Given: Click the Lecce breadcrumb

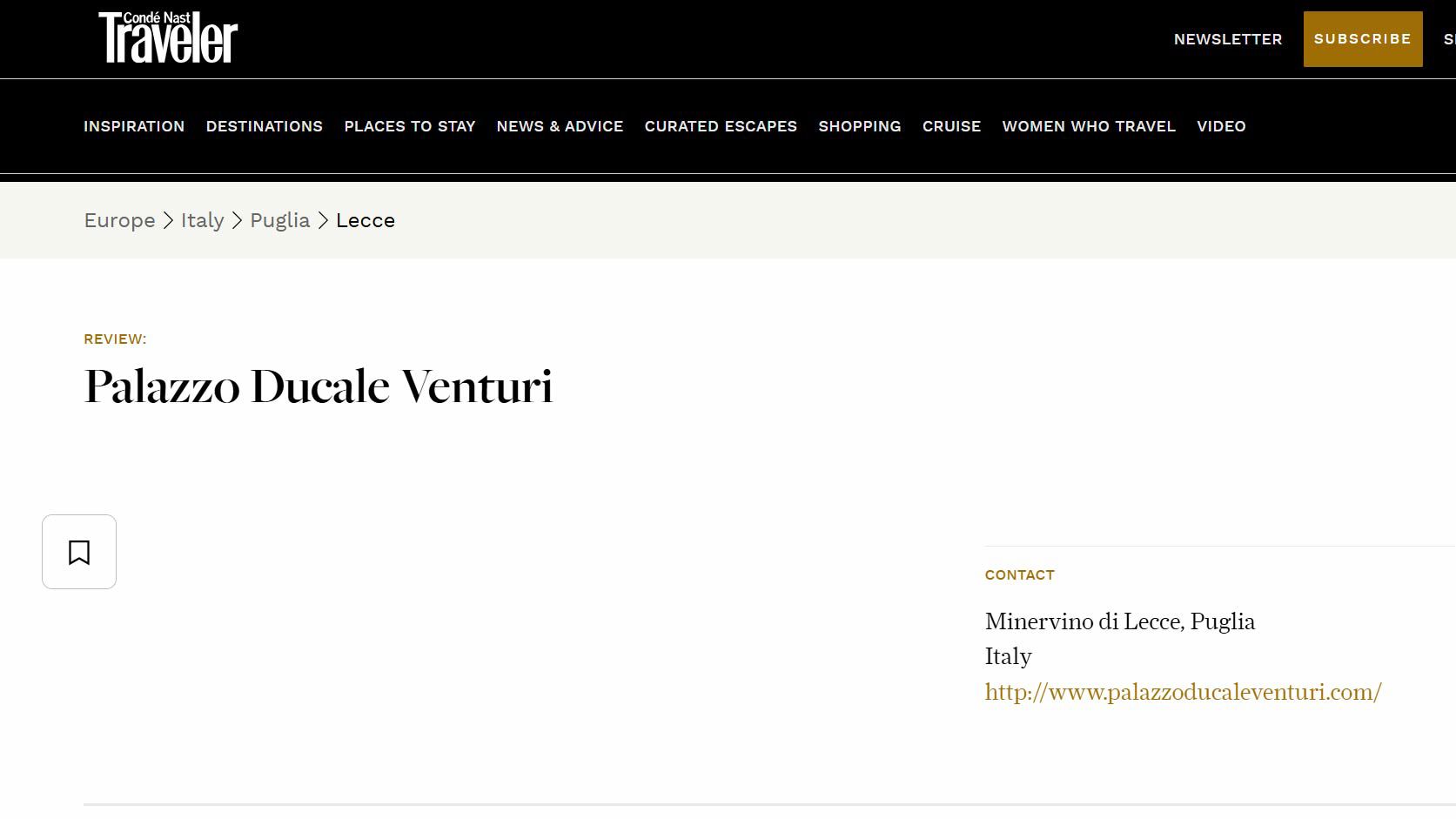Looking at the screenshot, I should (366, 220).
